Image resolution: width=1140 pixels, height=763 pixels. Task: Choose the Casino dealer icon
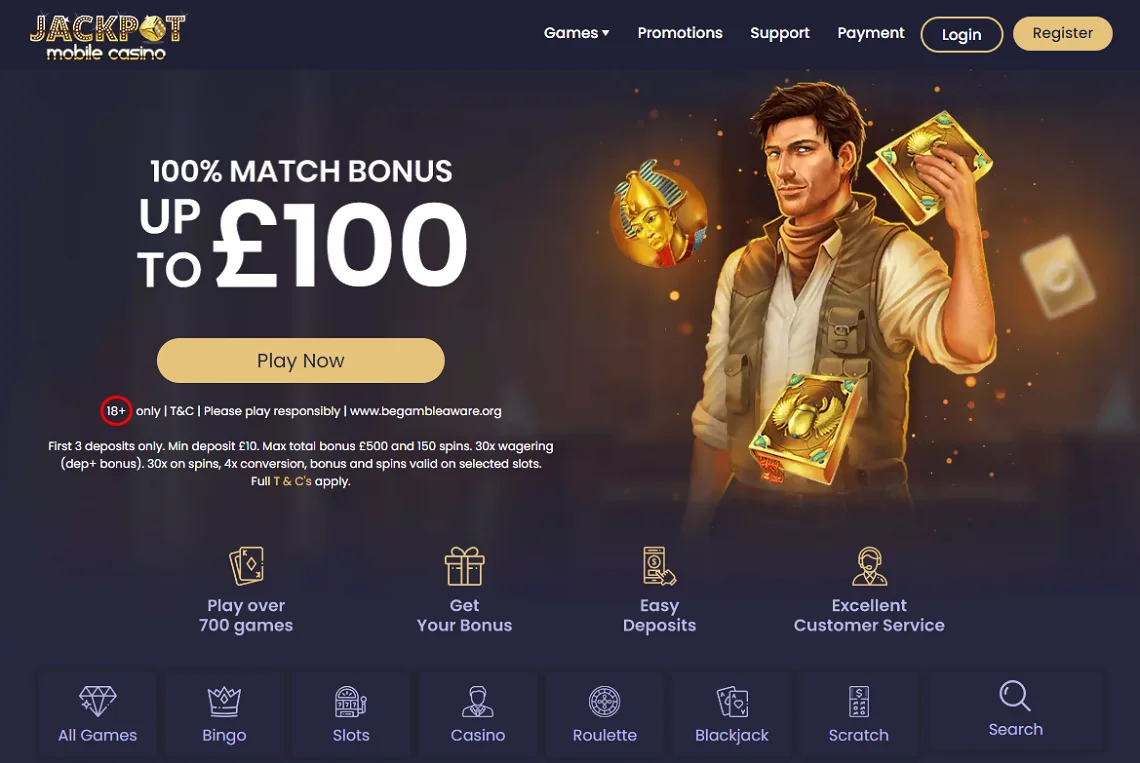point(478,701)
